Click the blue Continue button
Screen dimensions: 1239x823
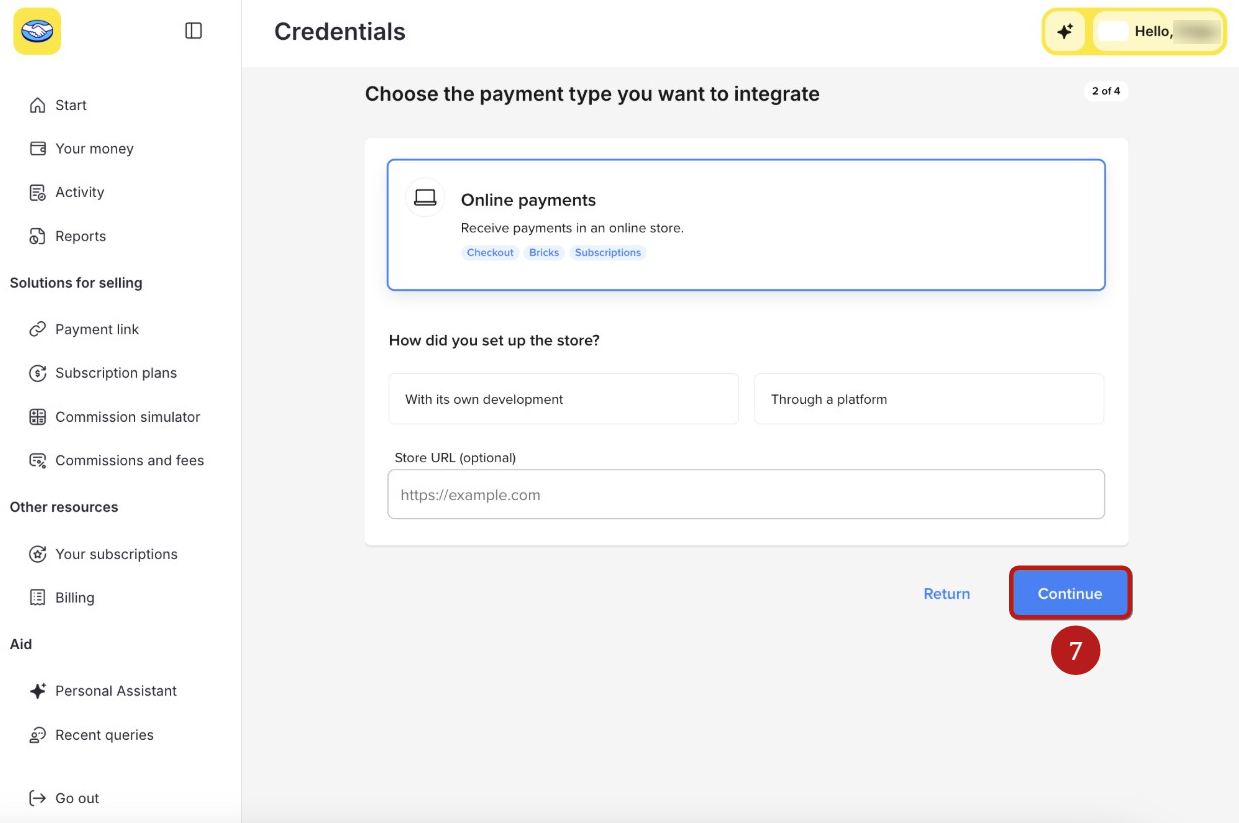click(x=1070, y=593)
